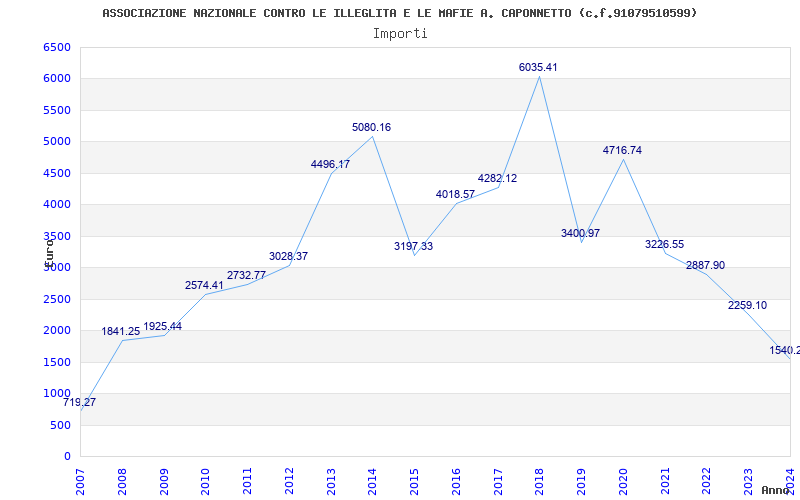800x500 pixels.
Task: Click the 0 y-axis tick label
Action: (x=67, y=457)
